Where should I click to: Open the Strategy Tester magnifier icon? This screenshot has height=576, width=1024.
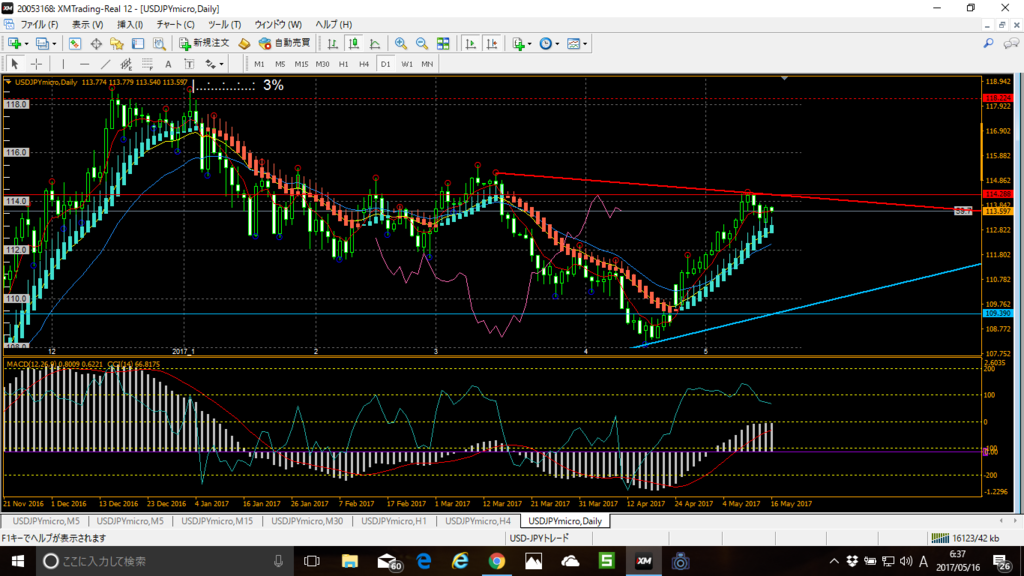pos(159,44)
